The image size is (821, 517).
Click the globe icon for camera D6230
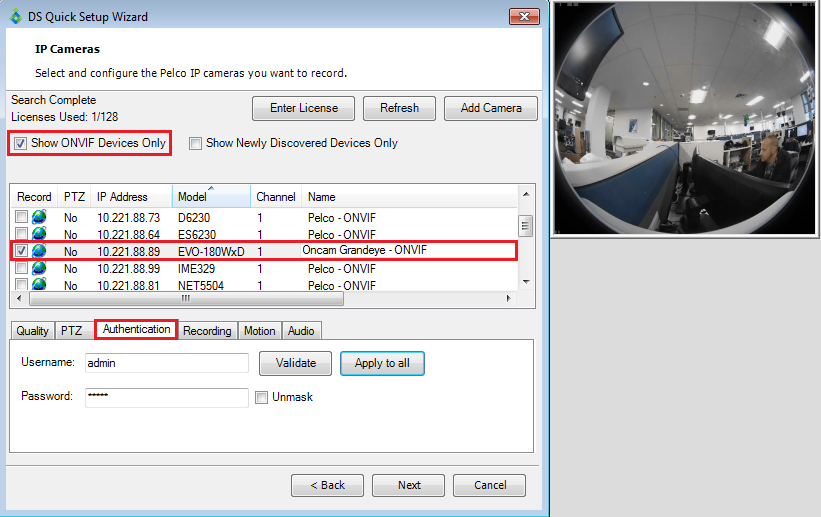(x=39, y=218)
